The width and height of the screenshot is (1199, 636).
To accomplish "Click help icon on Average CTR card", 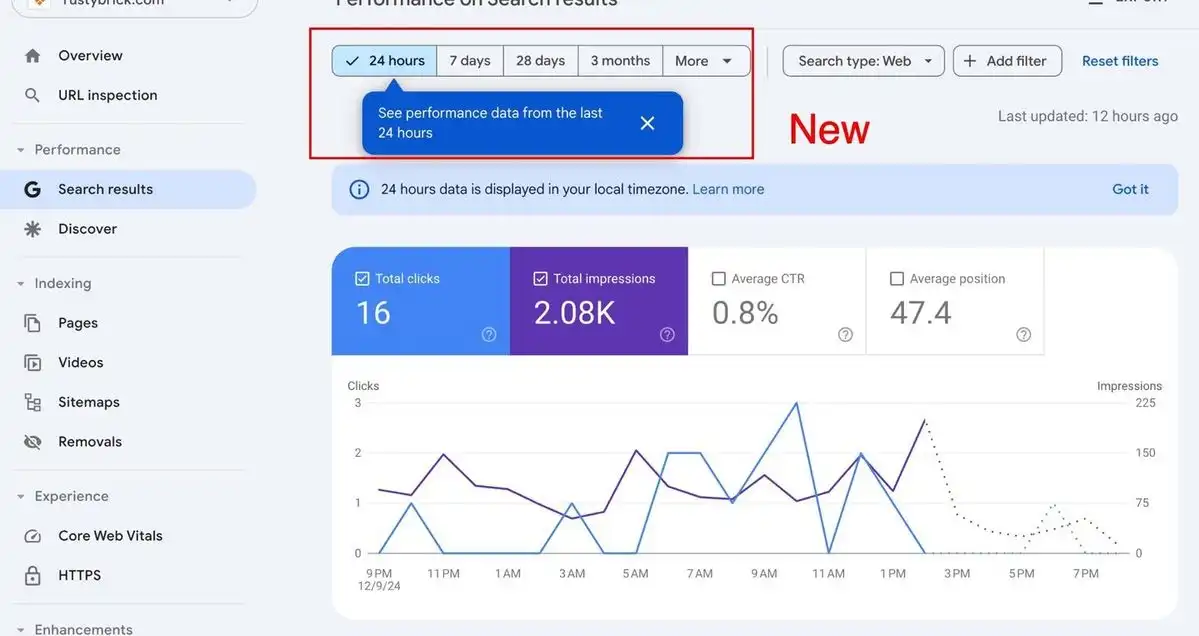I will point(845,335).
